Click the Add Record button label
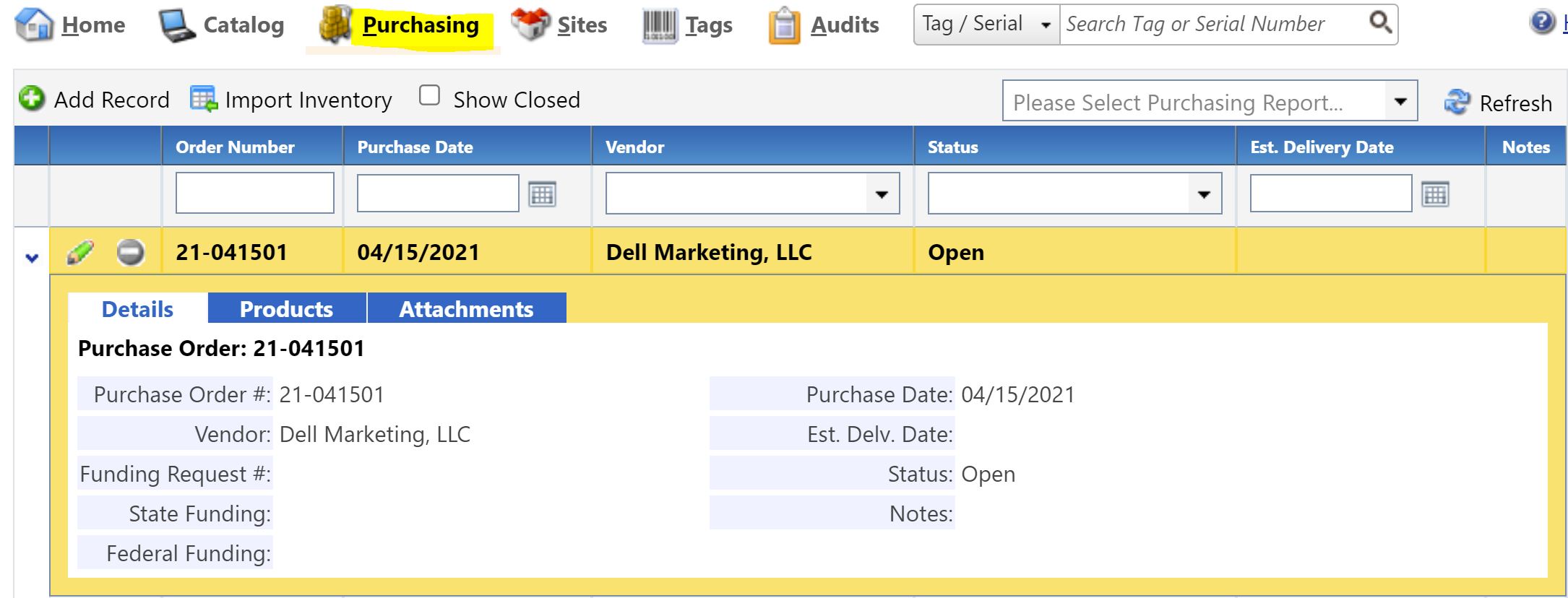The height and width of the screenshot is (598, 1568). (x=111, y=100)
